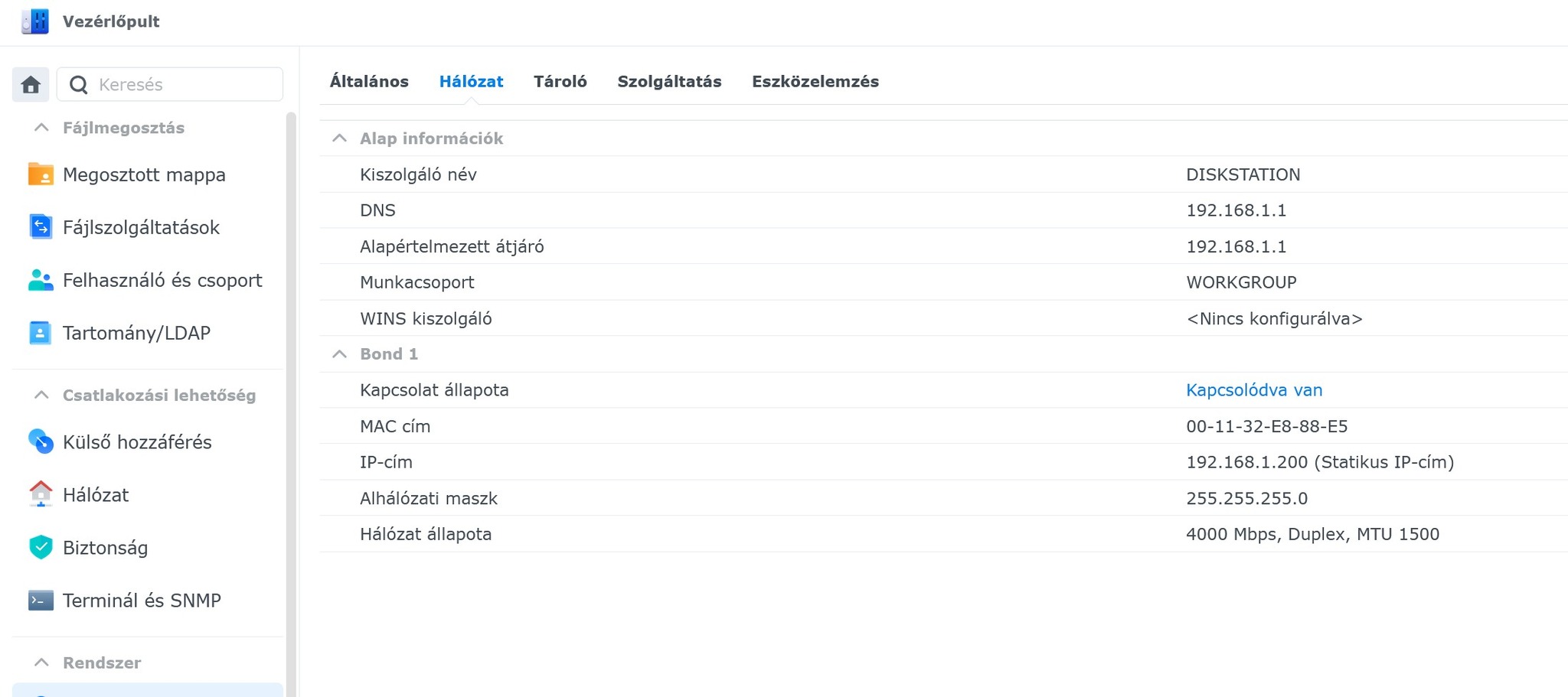Collapse the Fájlmegosztás sidebar group
This screenshot has height=697, width=1568.
click(41, 128)
